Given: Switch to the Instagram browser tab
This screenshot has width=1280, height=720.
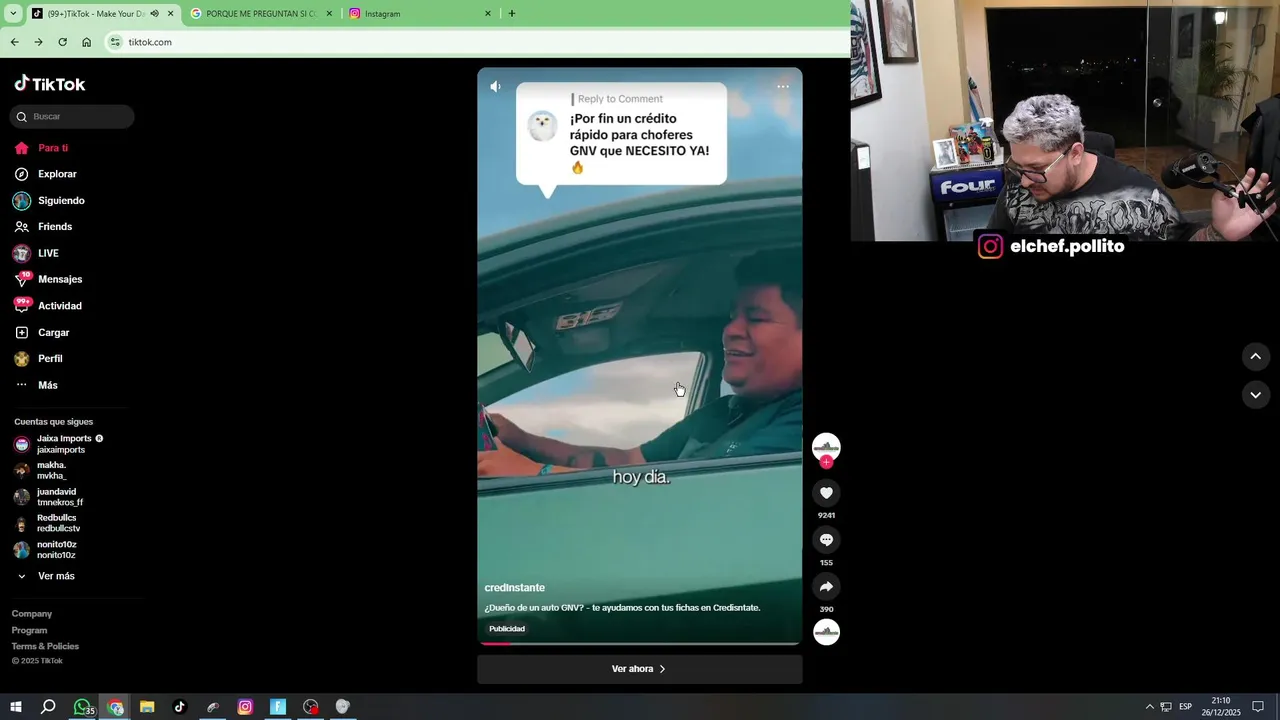Looking at the screenshot, I should (420, 14).
